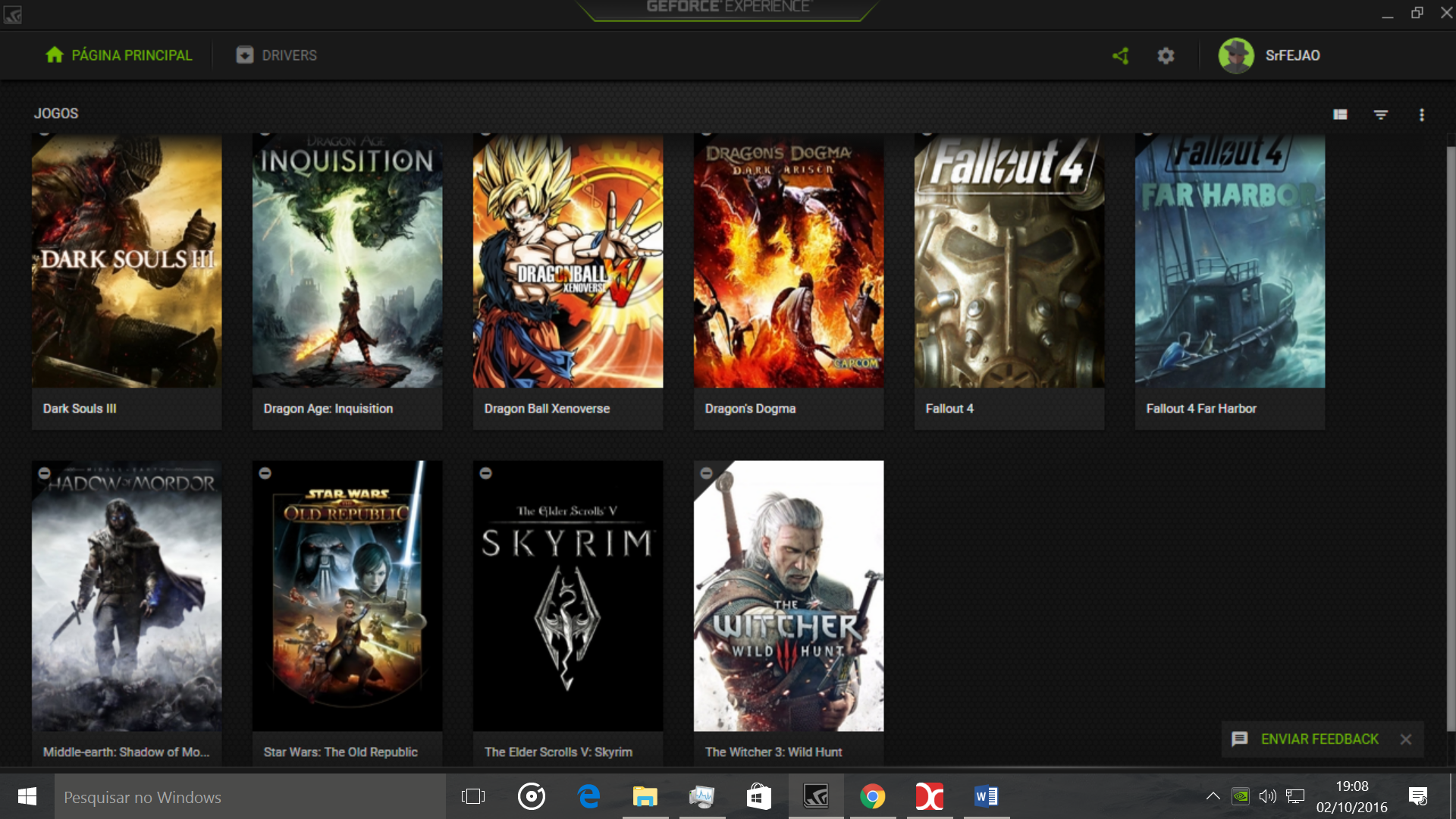Switch games grid view layout icon

1340,115
